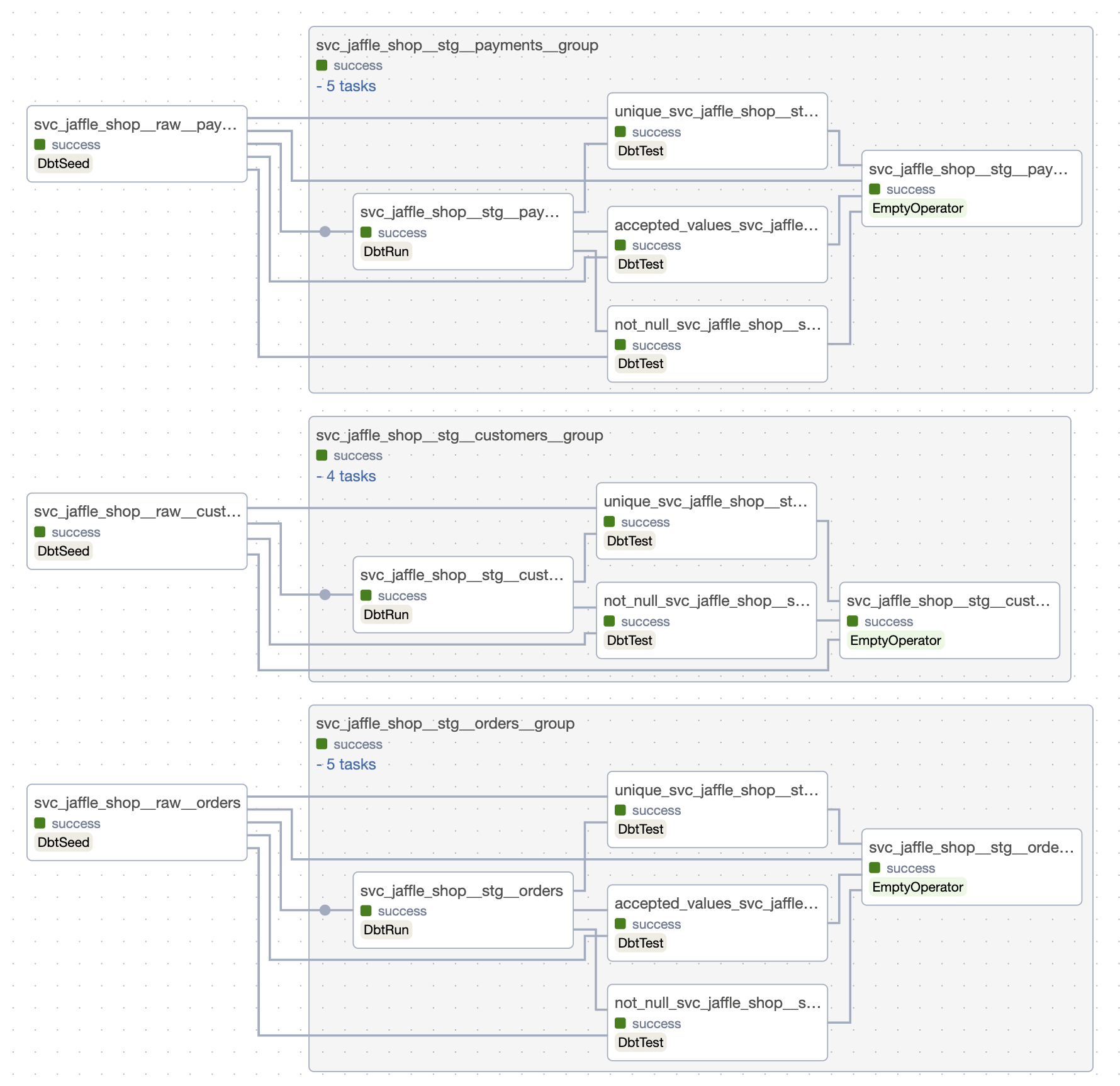Click EmptyOperator badge in the orders group
Screen dimensions: 1120x1086
(917, 887)
